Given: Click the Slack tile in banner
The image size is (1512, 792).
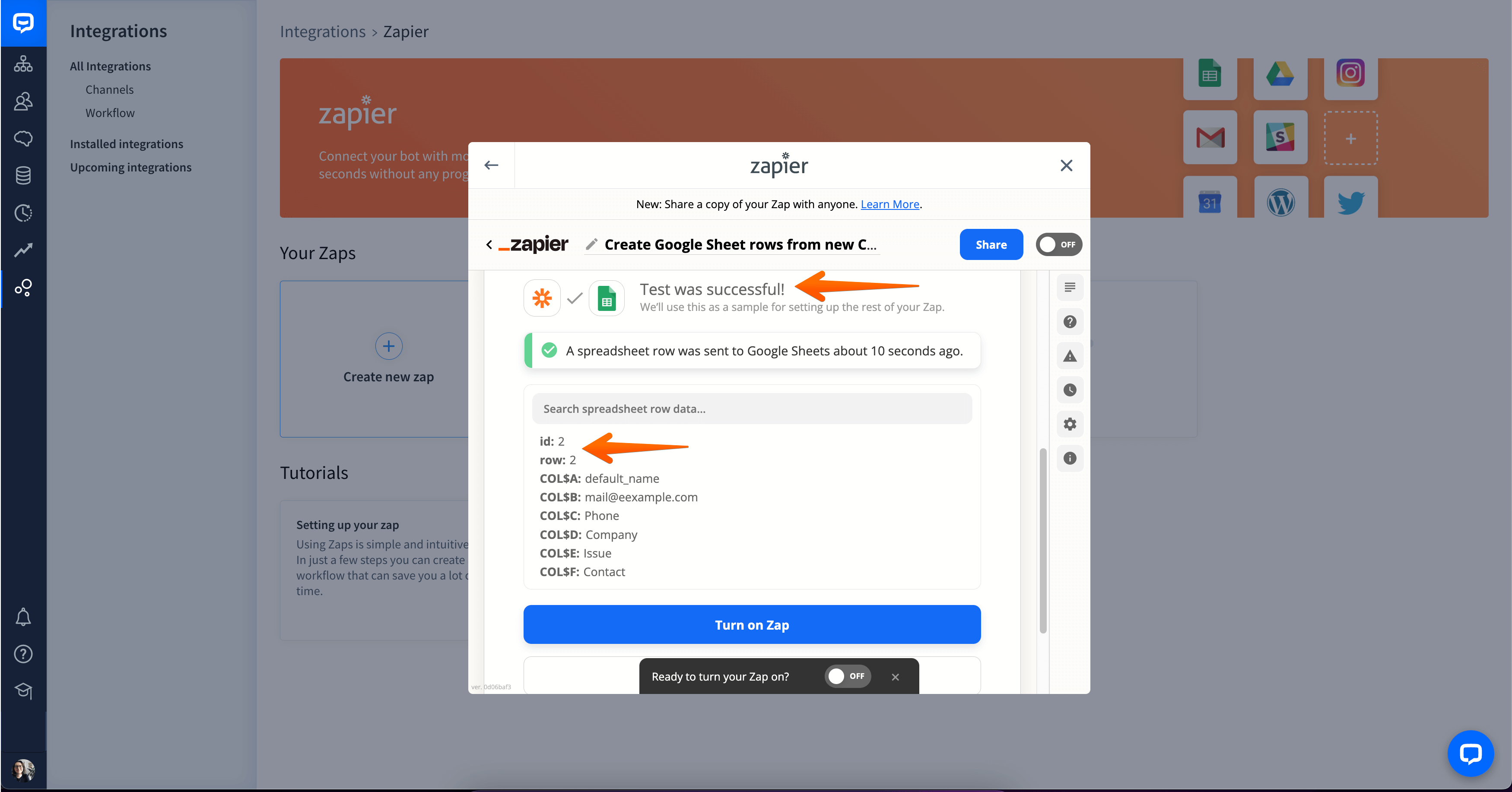Looking at the screenshot, I should pos(1280,137).
